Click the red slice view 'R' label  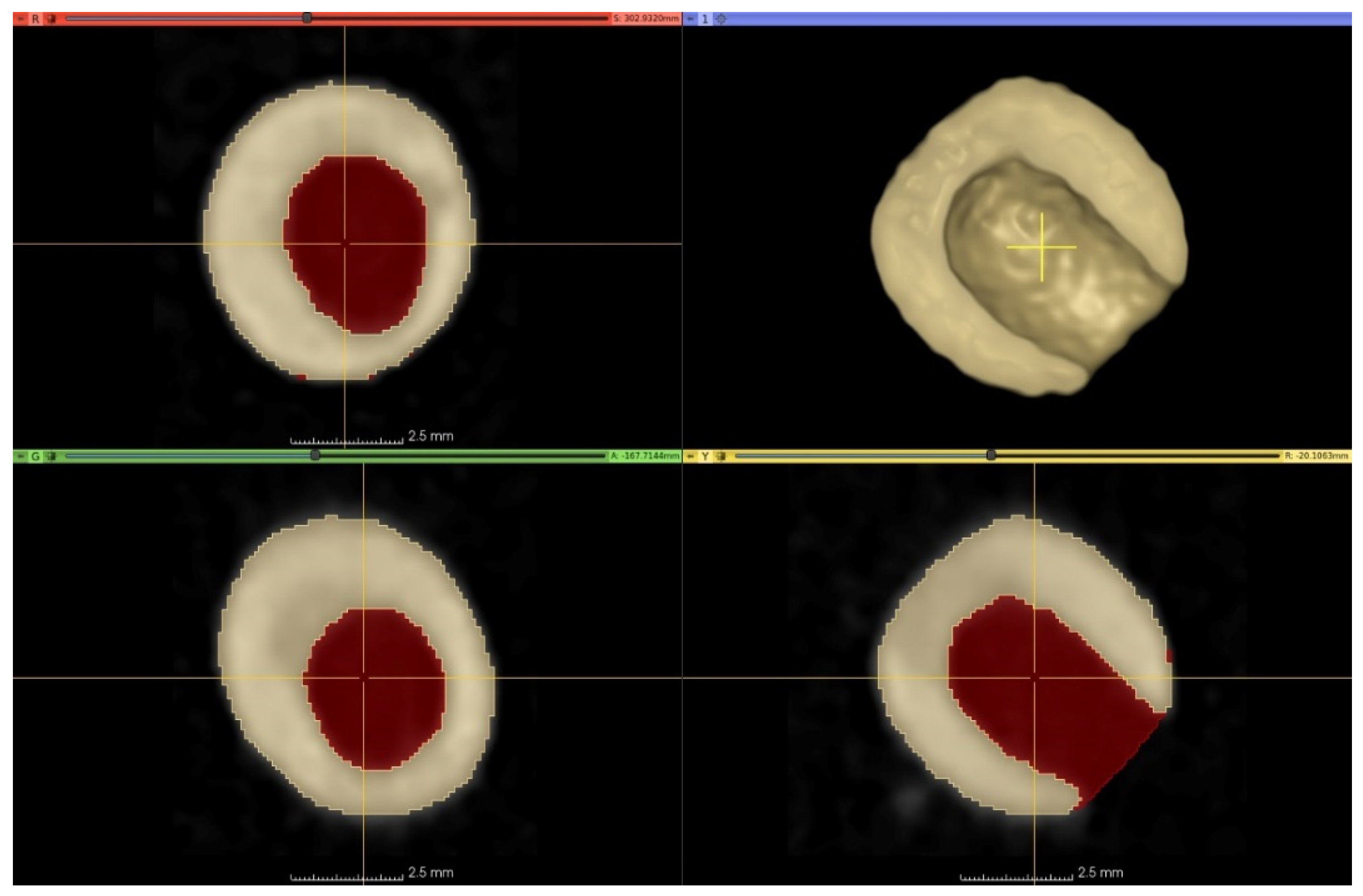coord(35,19)
